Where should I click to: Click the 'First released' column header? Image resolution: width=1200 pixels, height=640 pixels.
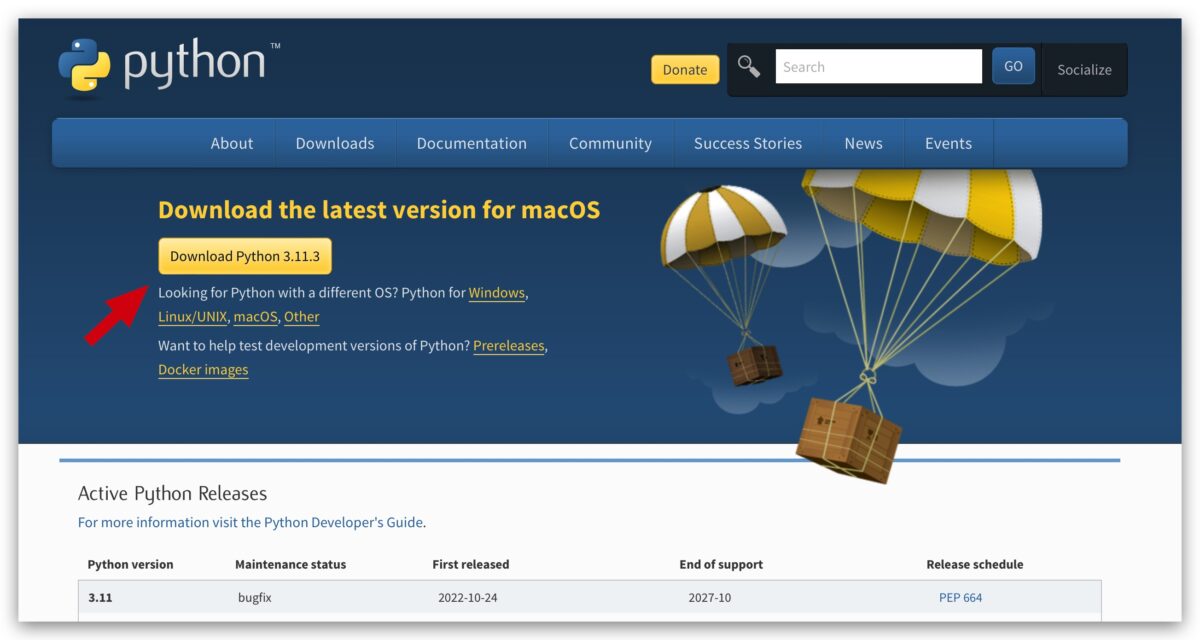(x=470, y=564)
